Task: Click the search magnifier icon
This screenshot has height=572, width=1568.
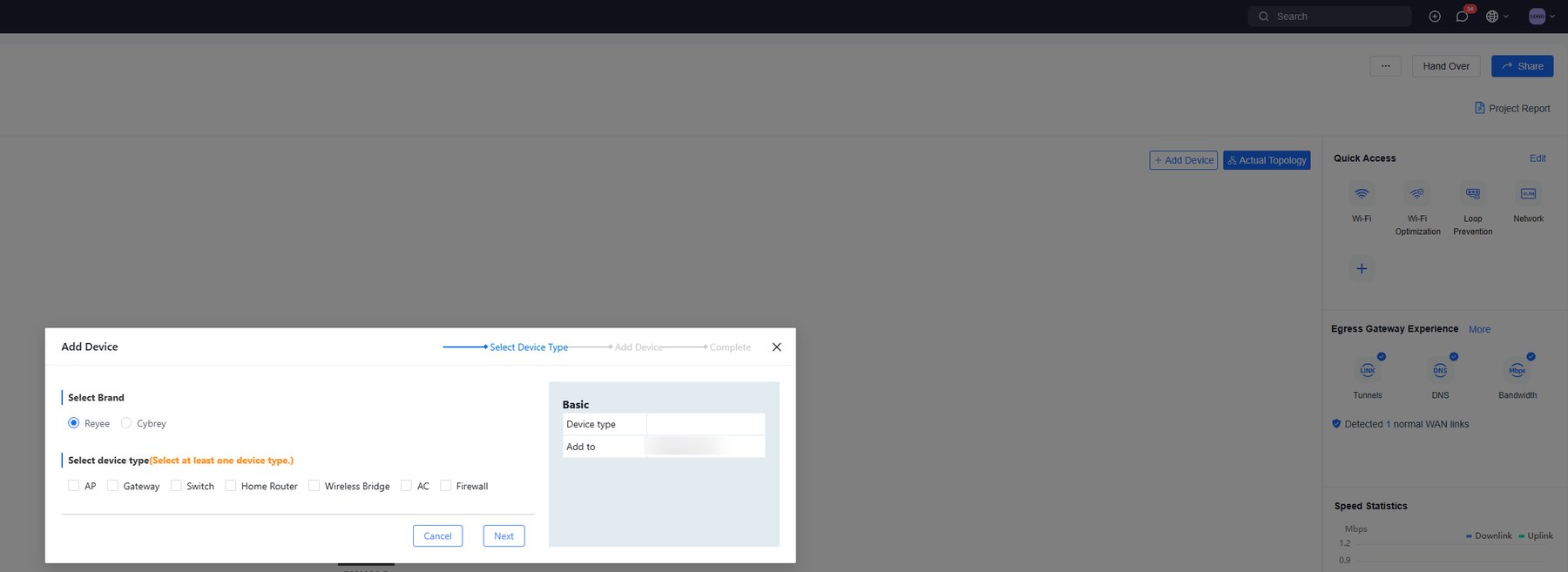Action: [1264, 17]
